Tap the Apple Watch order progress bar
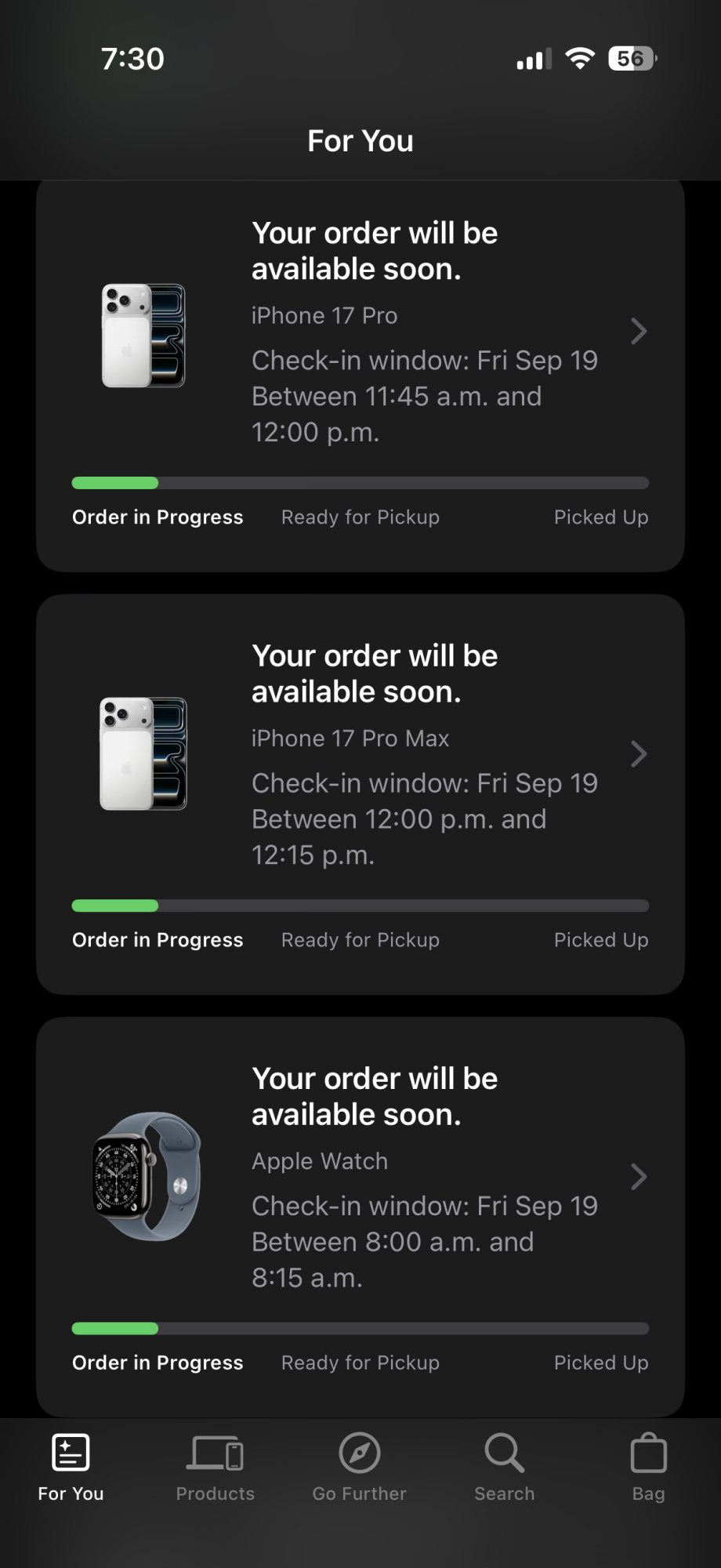 (360, 1328)
